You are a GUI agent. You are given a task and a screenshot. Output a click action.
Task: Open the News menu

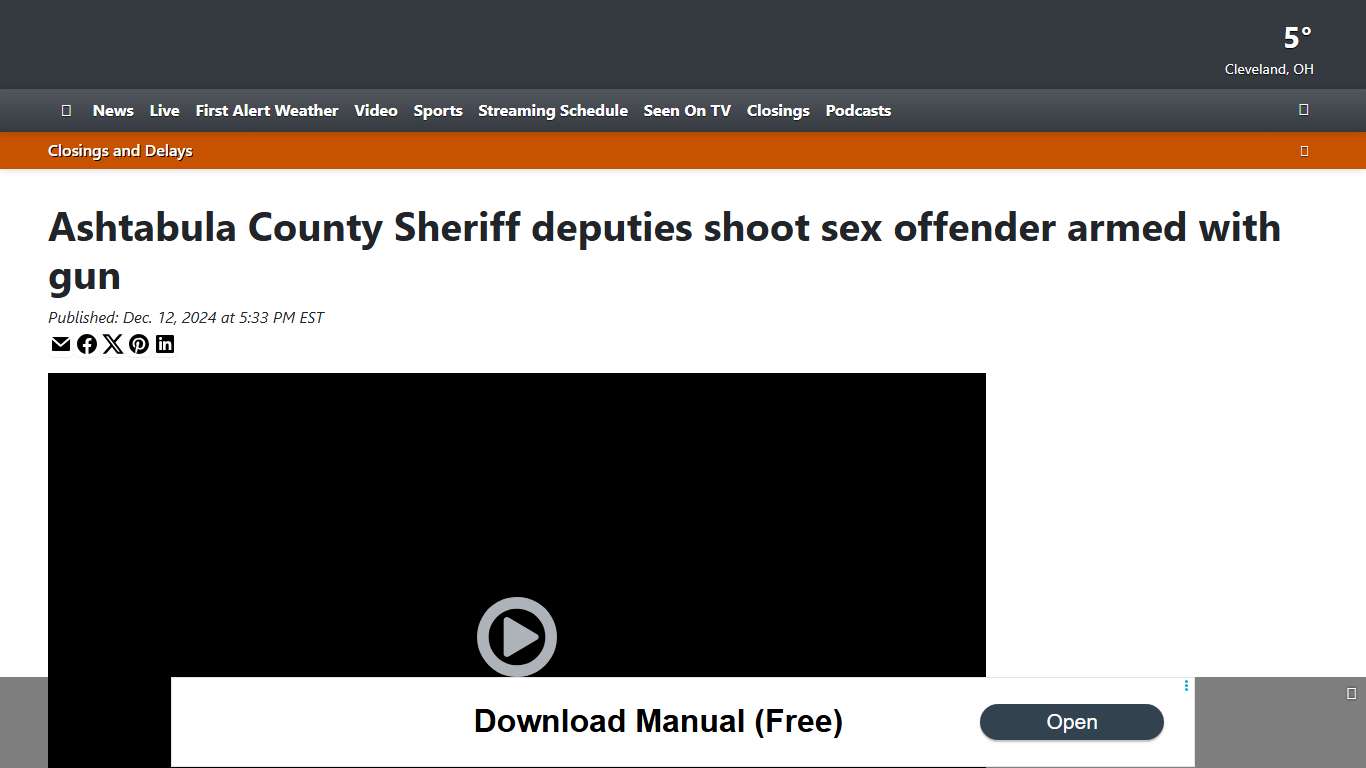coord(112,110)
